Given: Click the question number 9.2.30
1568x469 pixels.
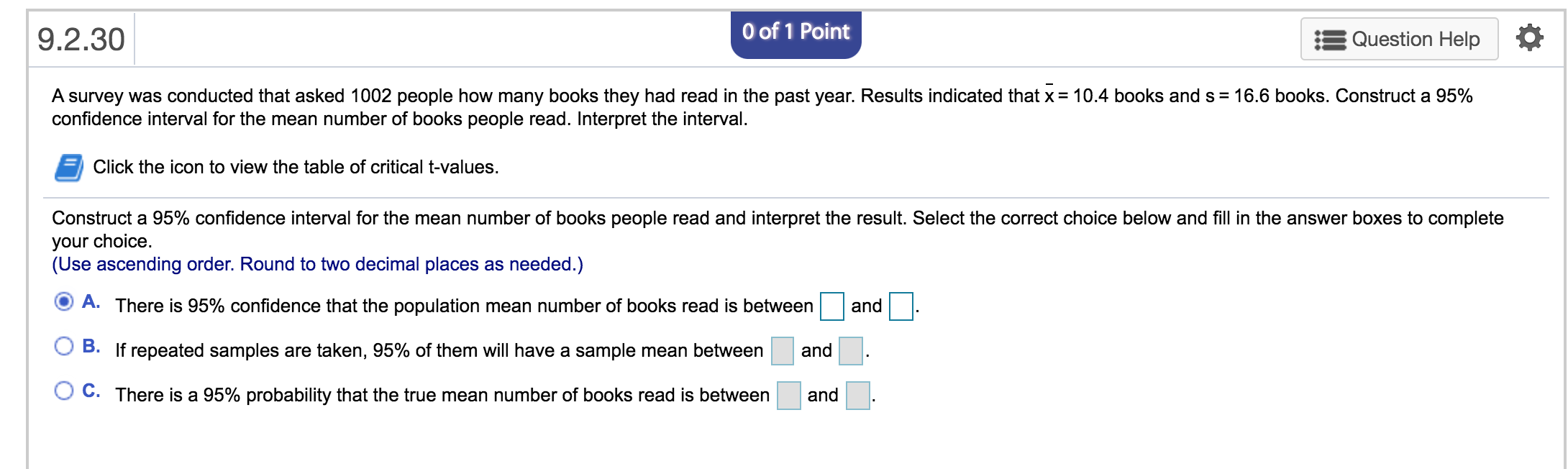Looking at the screenshot, I should point(81,40).
